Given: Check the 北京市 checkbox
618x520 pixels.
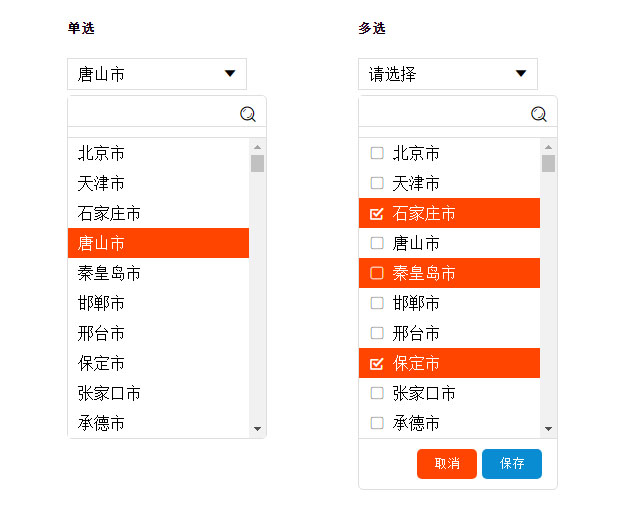Looking at the screenshot, I should tap(377, 153).
